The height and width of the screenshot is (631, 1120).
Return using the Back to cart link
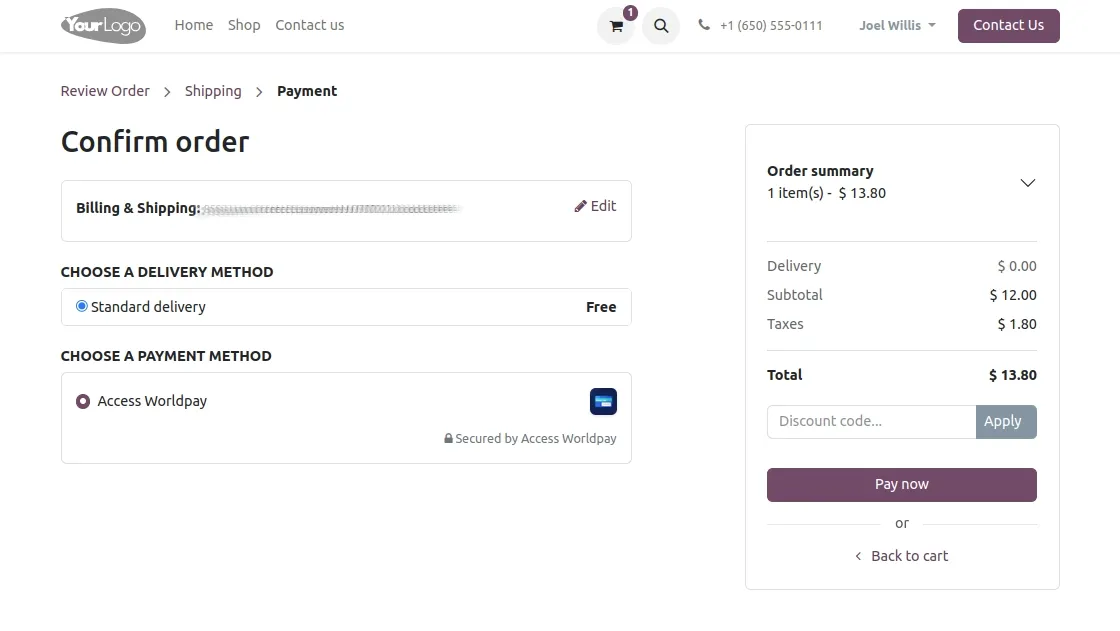pyautogui.click(x=901, y=555)
